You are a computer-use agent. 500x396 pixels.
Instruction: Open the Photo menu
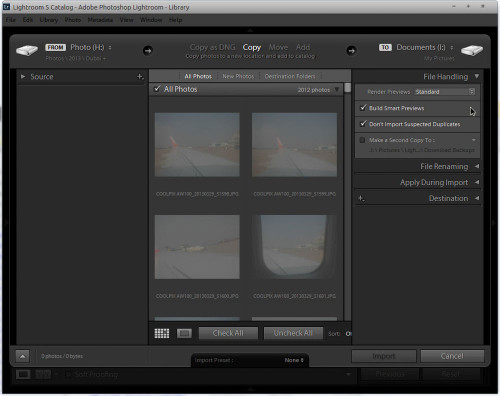pos(73,20)
